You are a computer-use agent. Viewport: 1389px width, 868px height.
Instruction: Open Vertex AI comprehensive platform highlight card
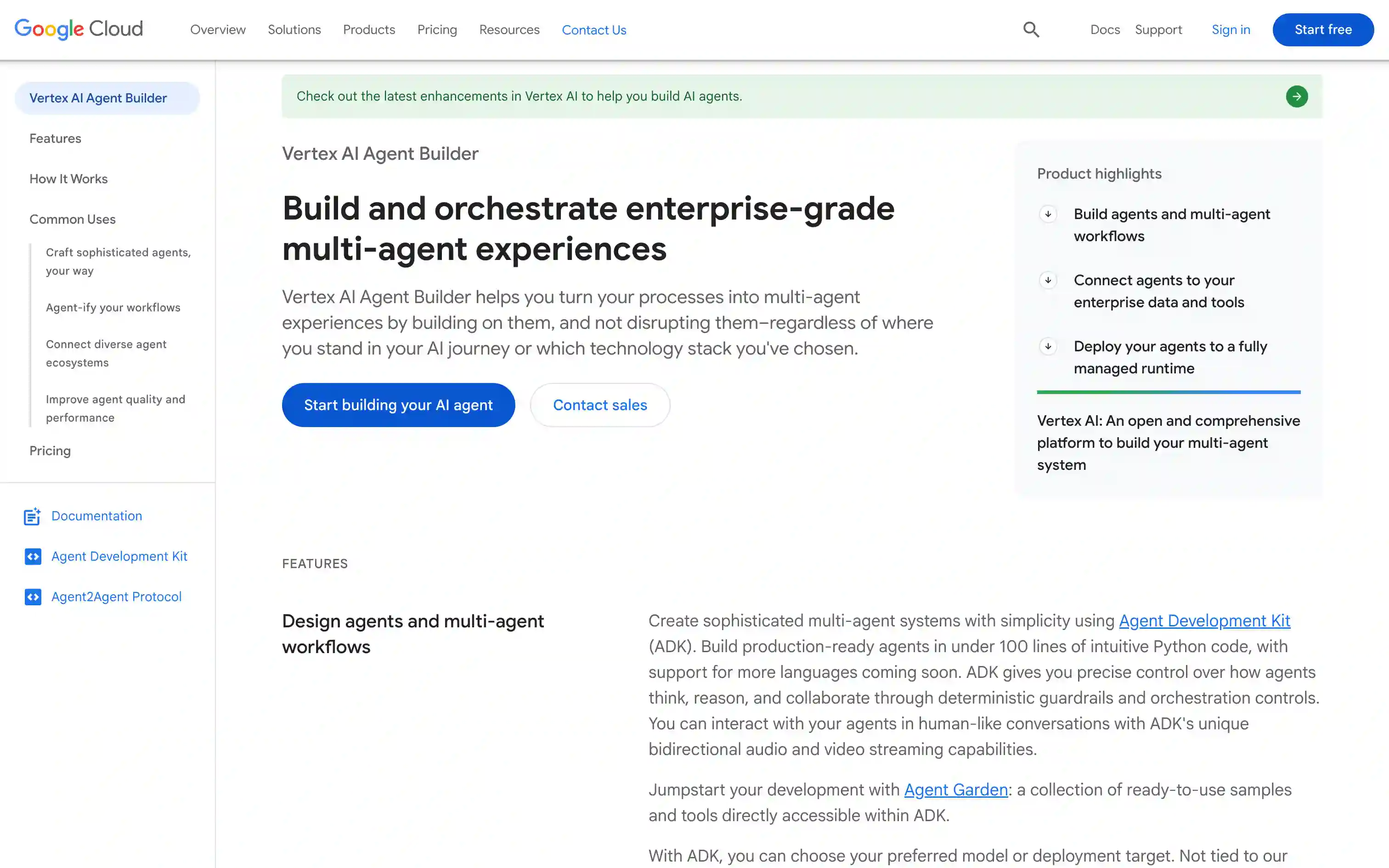pyautogui.click(x=1168, y=443)
